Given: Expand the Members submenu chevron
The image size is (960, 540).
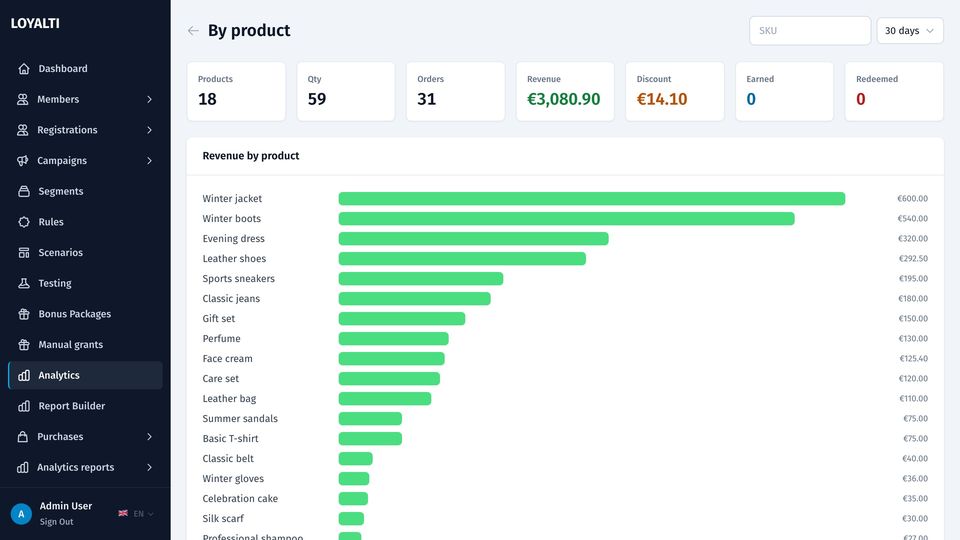Looking at the screenshot, I should coord(149,99).
